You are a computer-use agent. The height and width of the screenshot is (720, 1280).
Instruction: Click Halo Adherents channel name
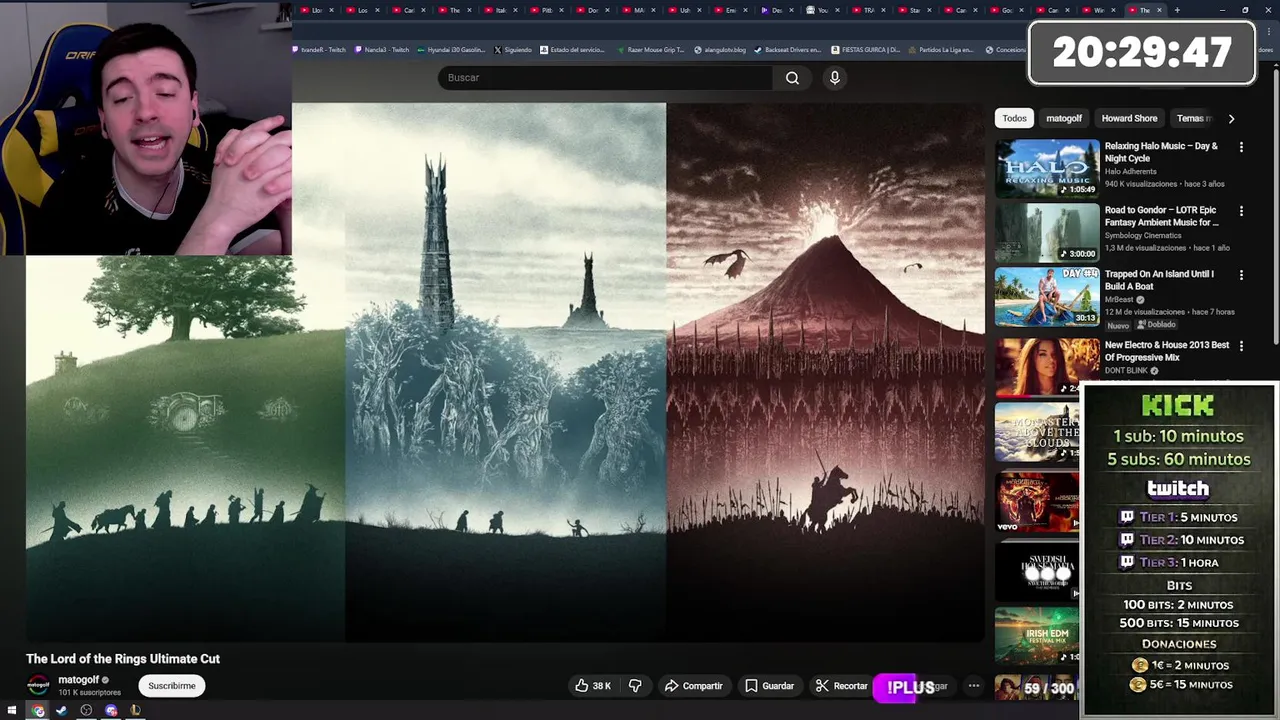pos(1130,172)
